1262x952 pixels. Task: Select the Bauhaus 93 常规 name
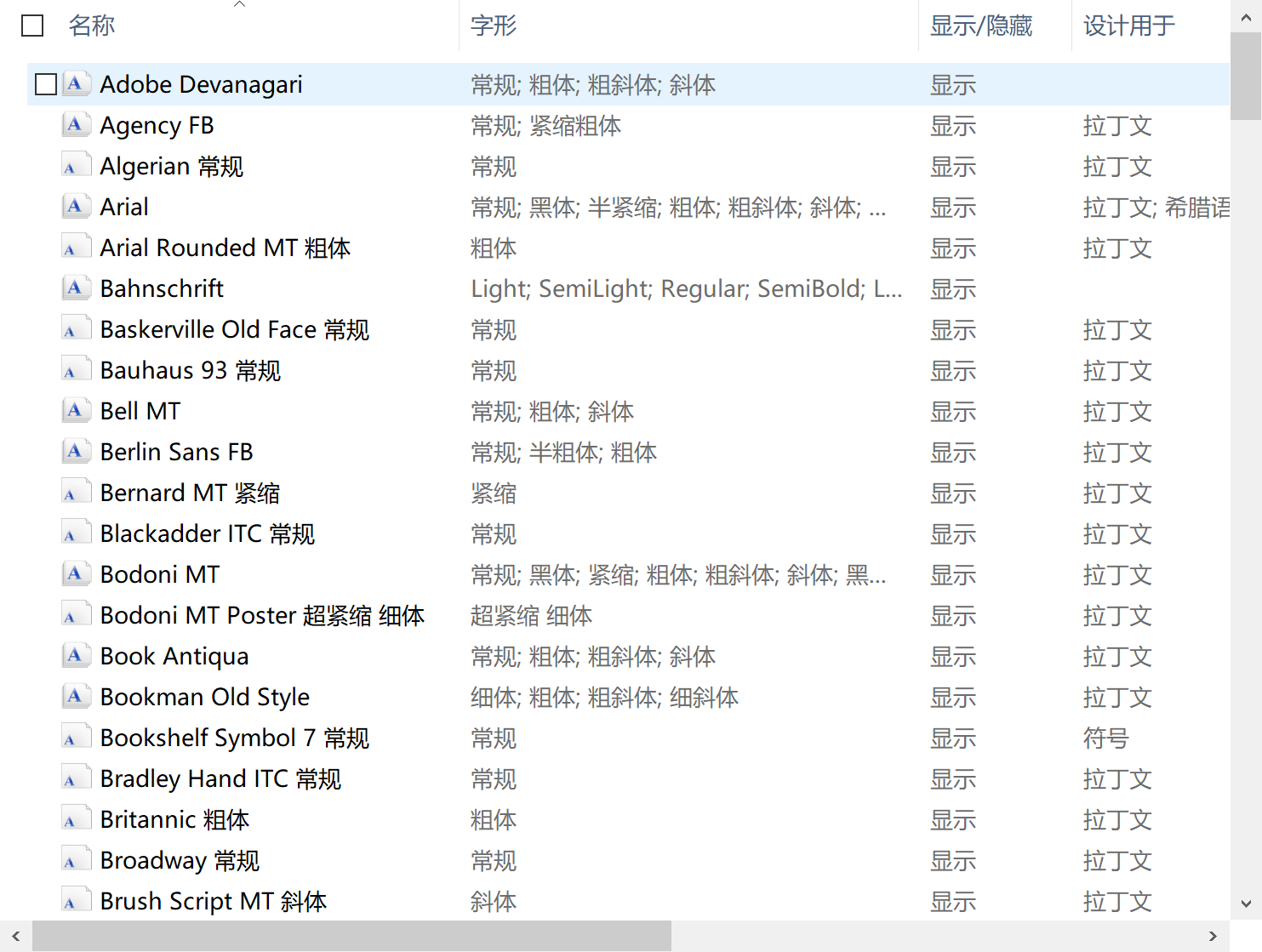191,370
